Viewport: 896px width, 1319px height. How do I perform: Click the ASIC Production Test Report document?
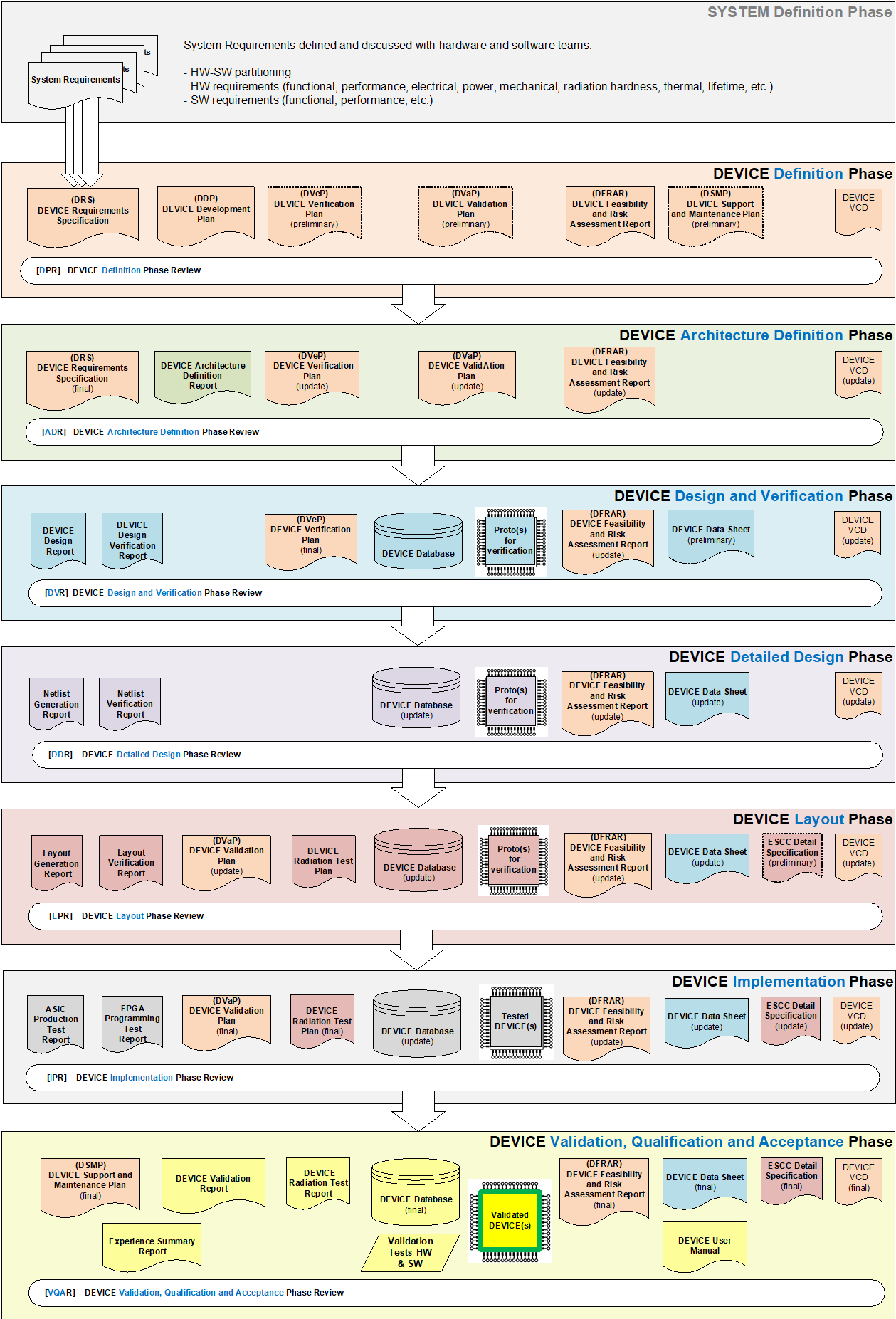[x=56, y=1024]
